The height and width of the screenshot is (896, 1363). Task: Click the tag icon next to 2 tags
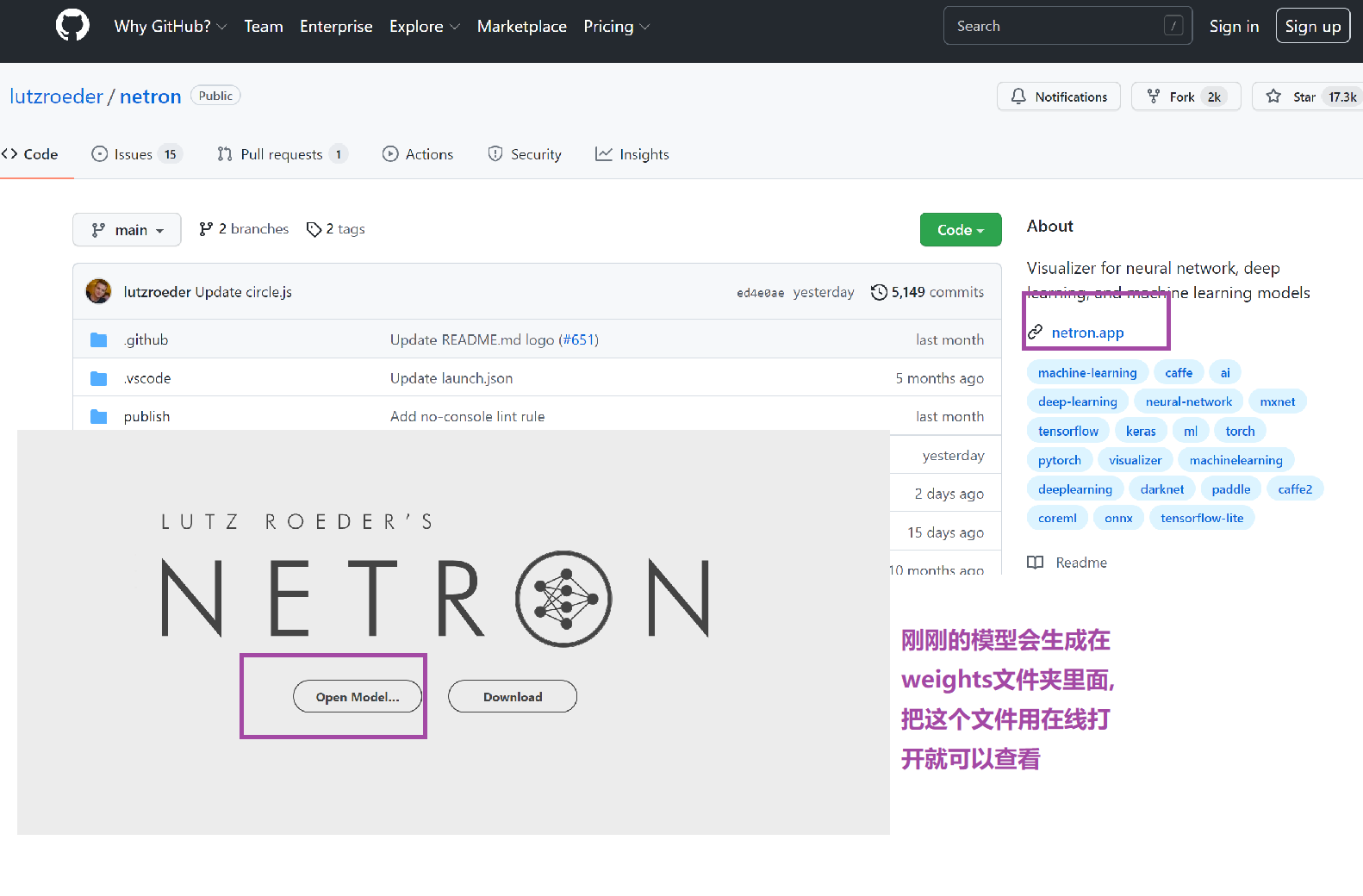click(x=314, y=229)
